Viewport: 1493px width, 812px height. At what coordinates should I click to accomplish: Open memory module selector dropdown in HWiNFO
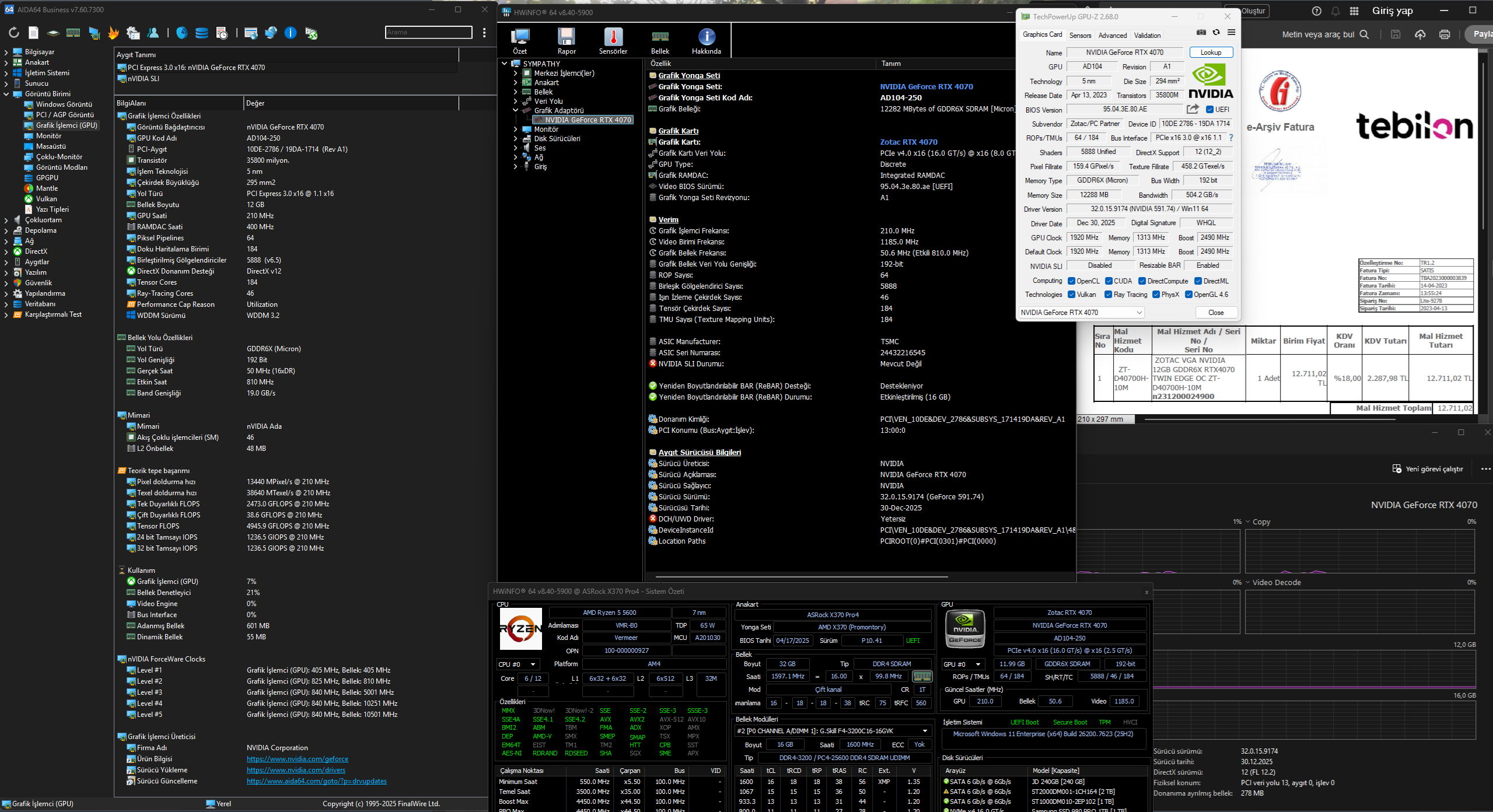[925, 731]
